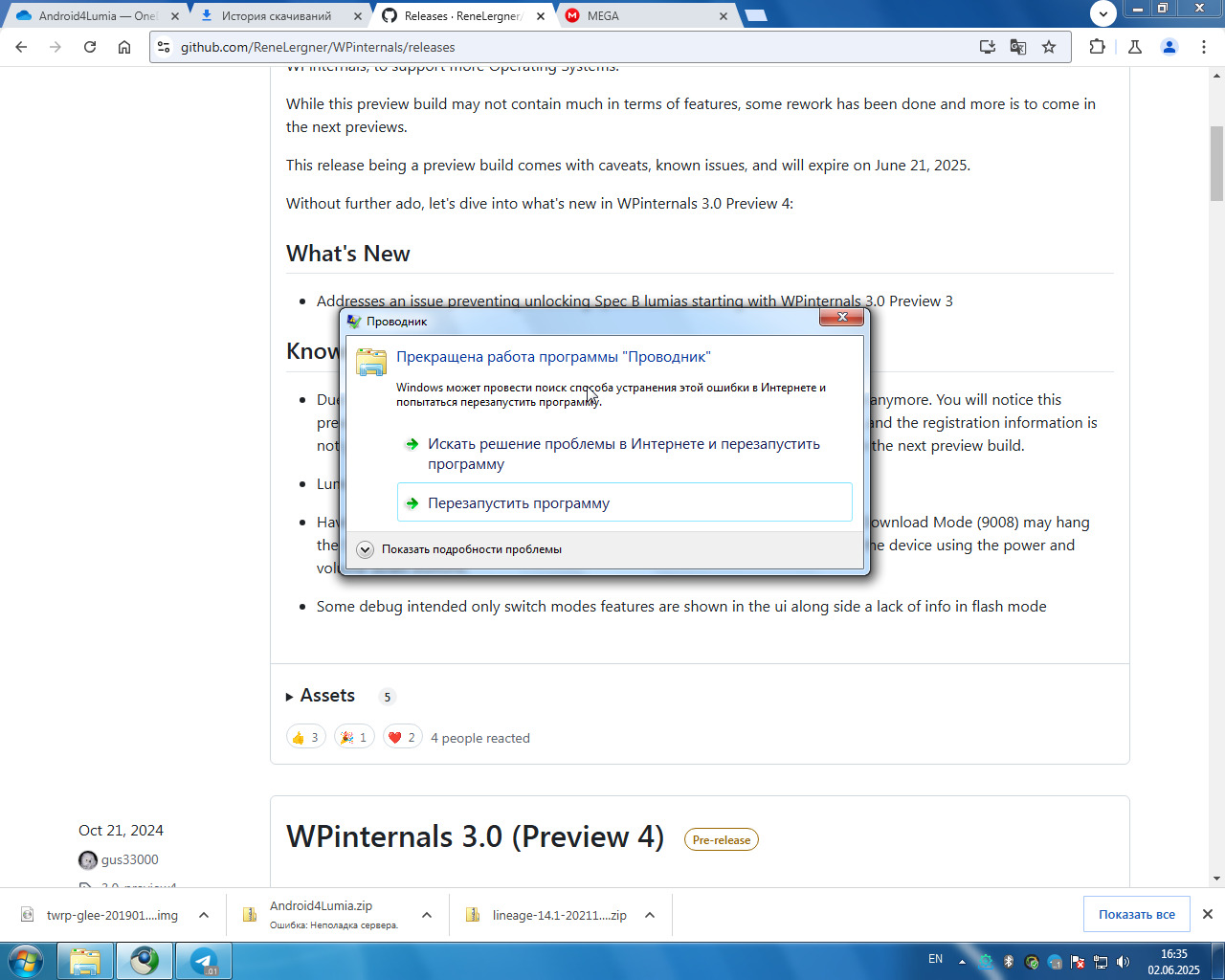Close the История скачиваний tab
The height and width of the screenshot is (980, 1225).
coord(358,16)
